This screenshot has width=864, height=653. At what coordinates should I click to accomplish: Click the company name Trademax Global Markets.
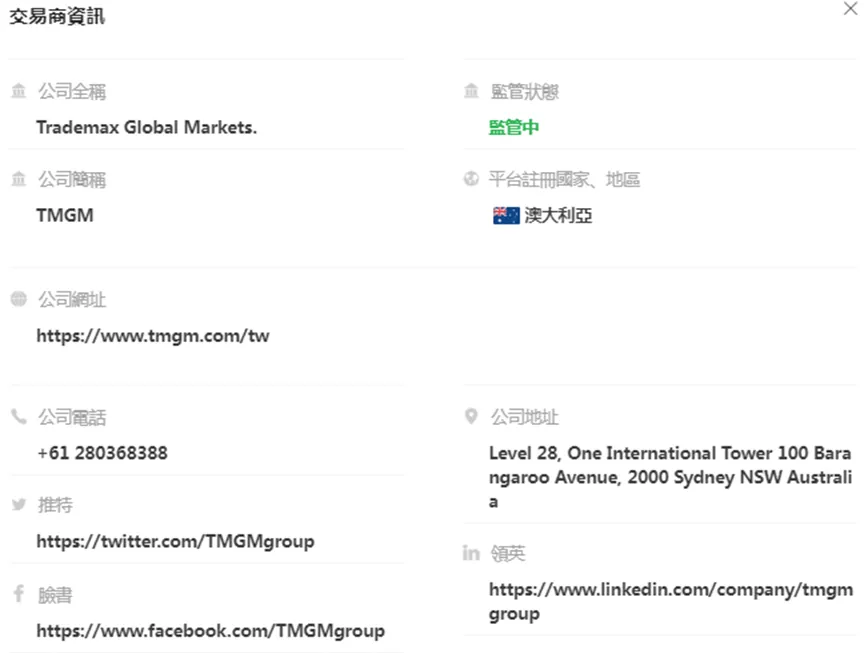coord(147,127)
